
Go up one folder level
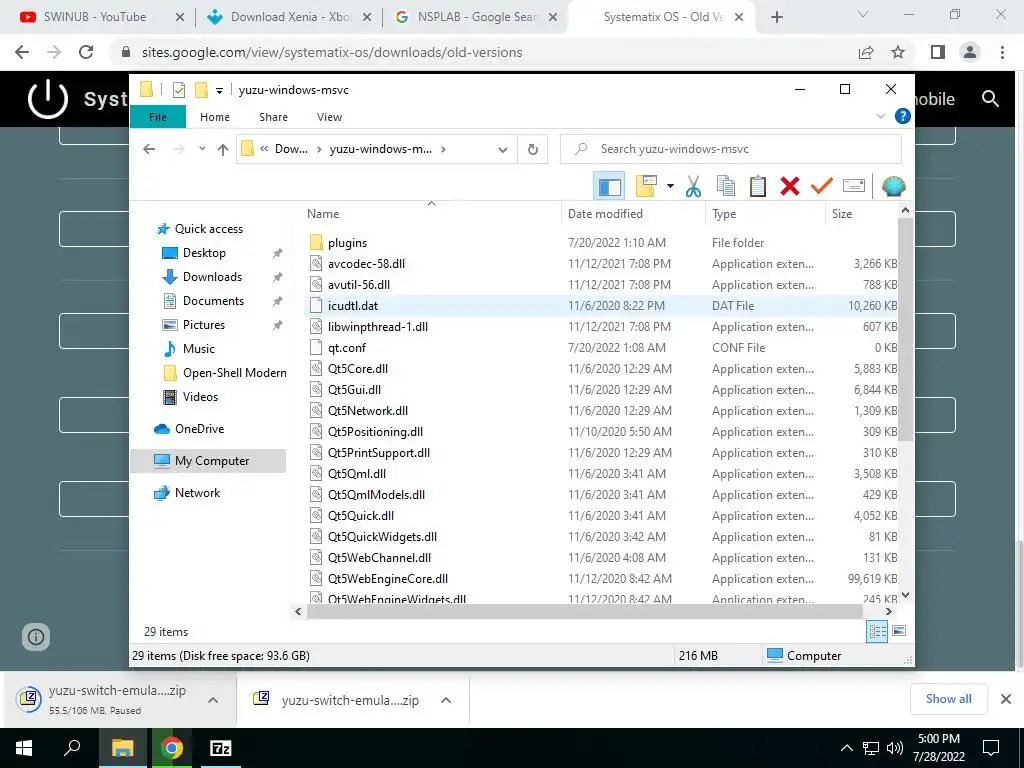click(x=223, y=150)
